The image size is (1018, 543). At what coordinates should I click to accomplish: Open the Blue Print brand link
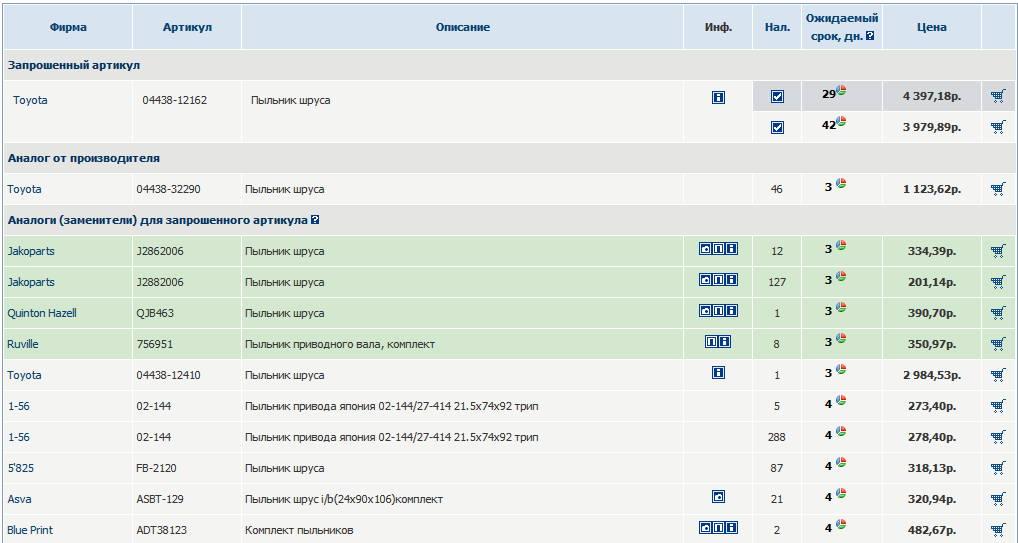click(x=31, y=530)
